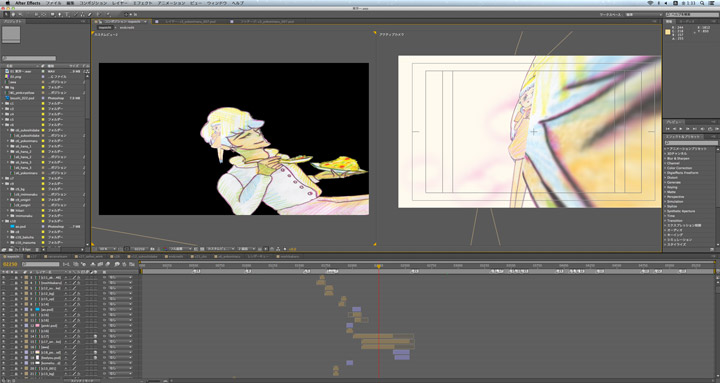Click the project panel search field
720x383 pixels.
pyautogui.click(x=29, y=58)
